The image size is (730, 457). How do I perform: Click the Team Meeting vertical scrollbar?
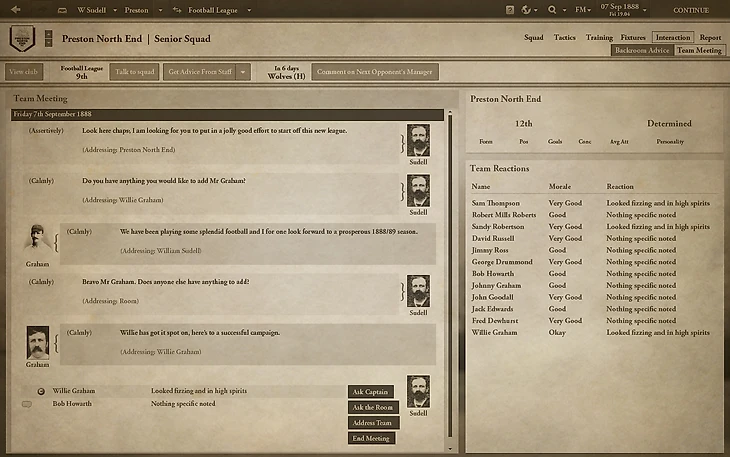pyautogui.click(x=449, y=270)
